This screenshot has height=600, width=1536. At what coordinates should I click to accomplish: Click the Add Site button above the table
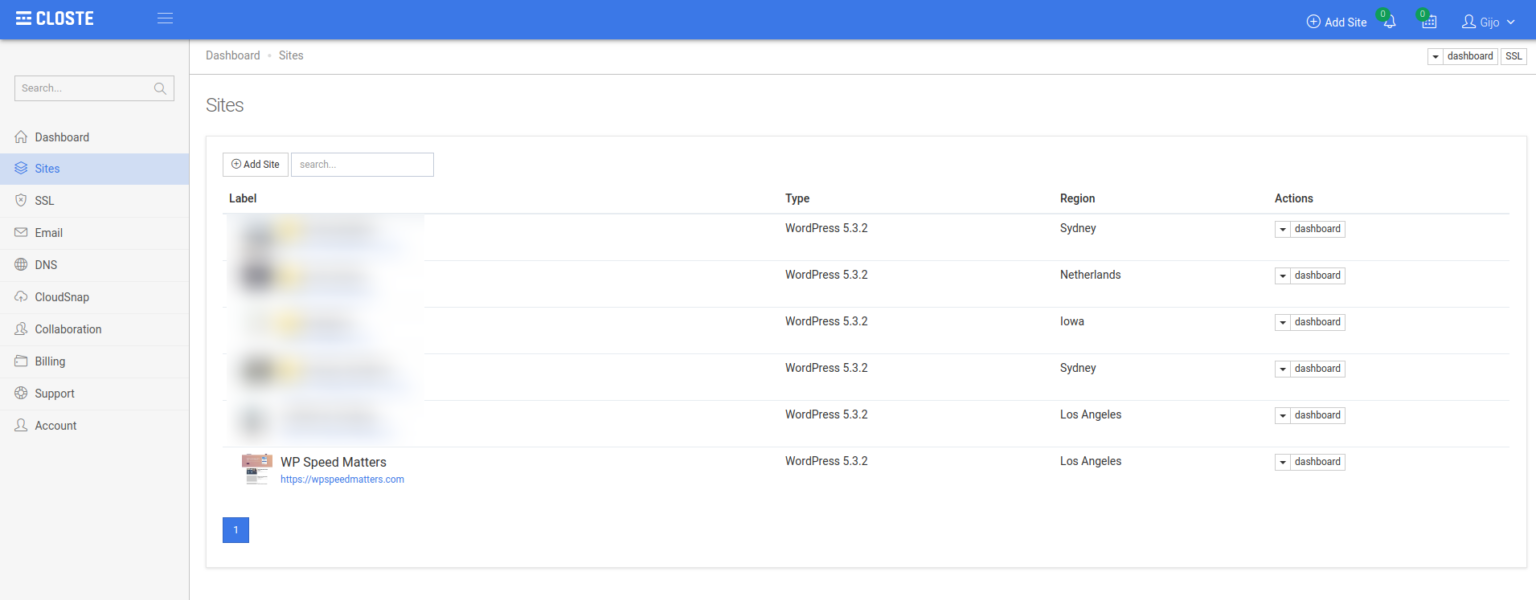pos(255,164)
